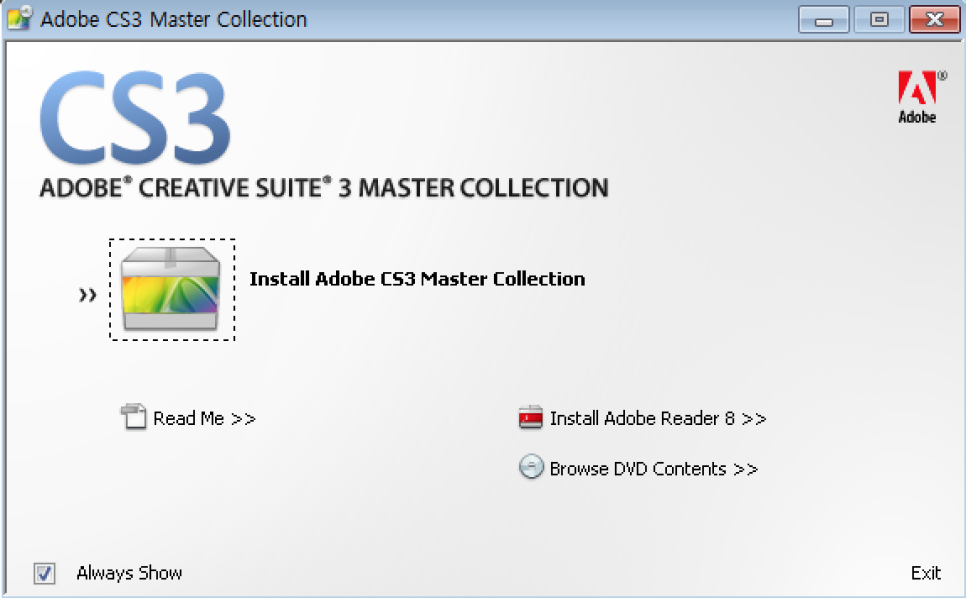Maximize the Adobe CS3 Master Collection window
Image resolution: width=966 pixels, height=598 pixels.
[879, 20]
